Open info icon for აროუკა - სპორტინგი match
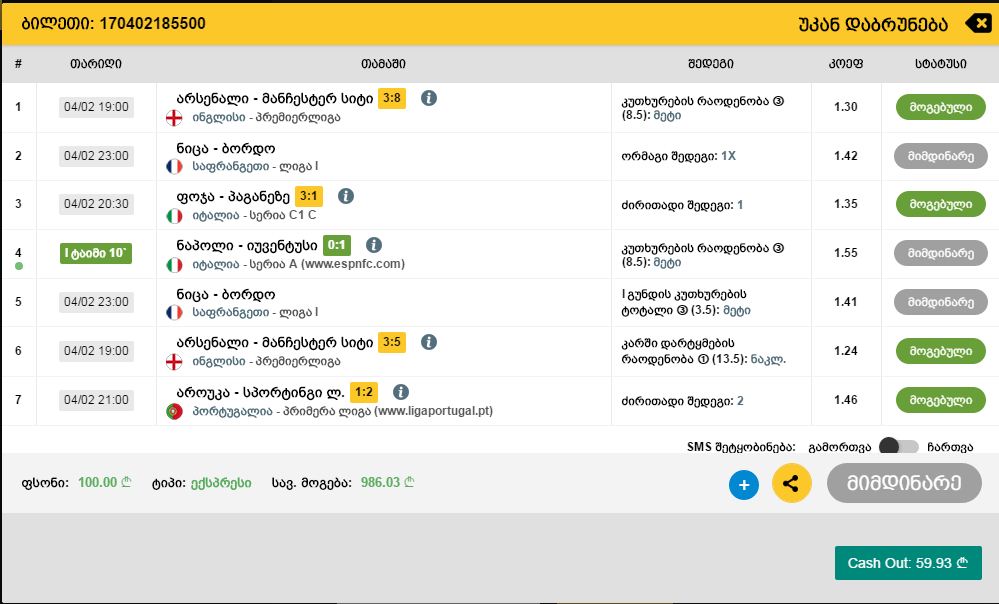 click(401, 392)
